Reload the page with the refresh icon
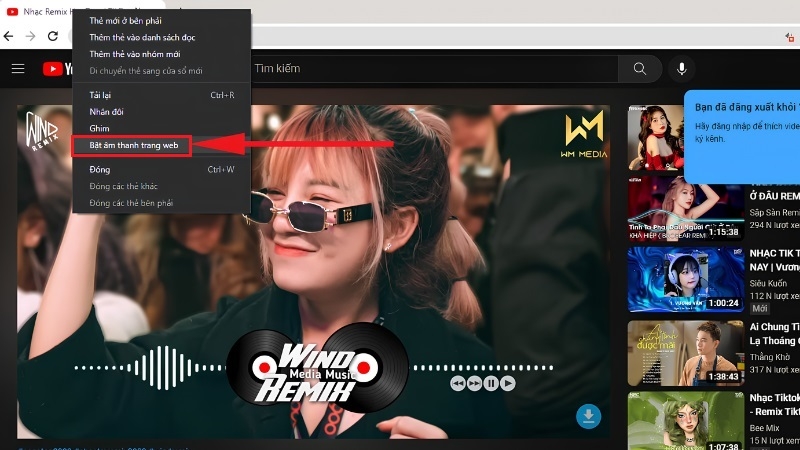This screenshot has width=800, height=450. (53, 36)
